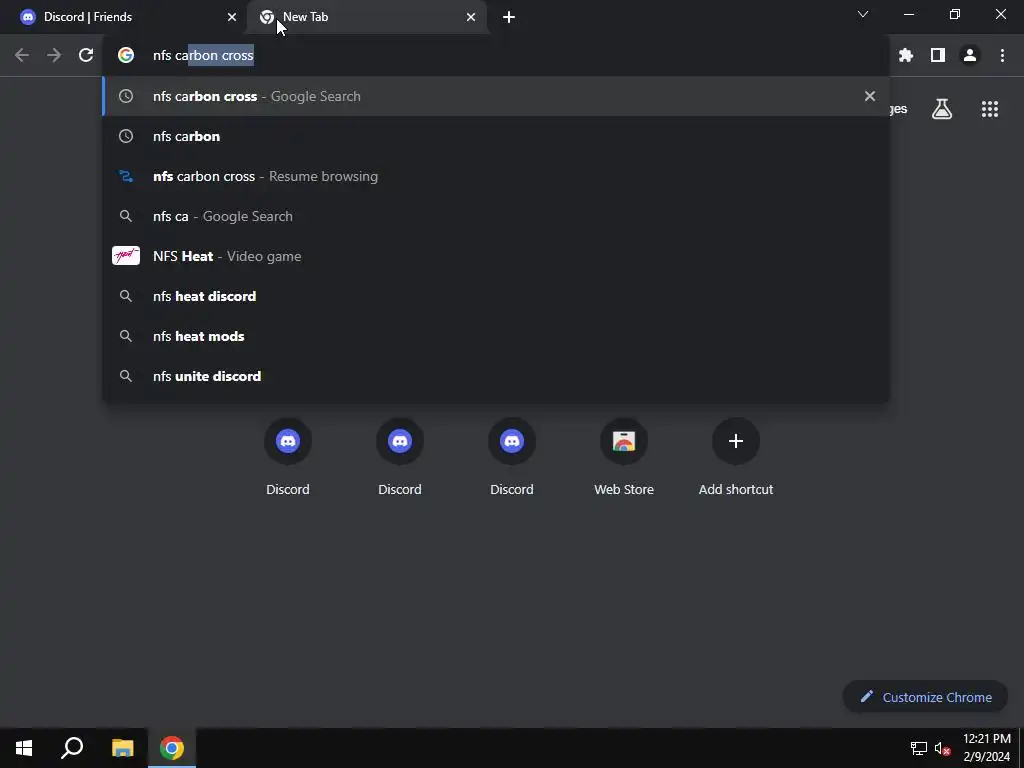Click magnifier icon beside 'nfs heat mods'
The height and width of the screenshot is (768, 1024).
(x=126, y=336)
